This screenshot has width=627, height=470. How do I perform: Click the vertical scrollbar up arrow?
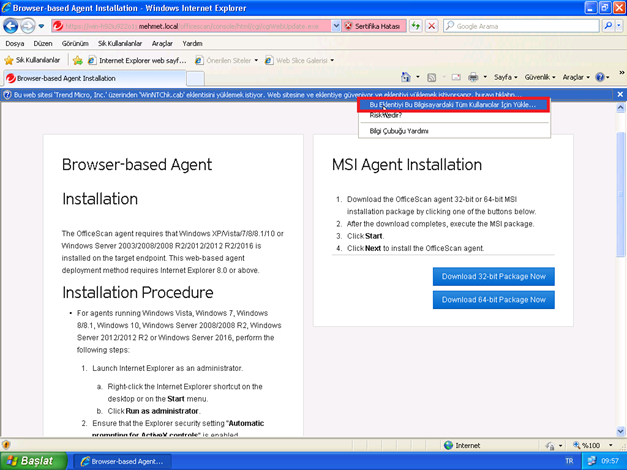620,107
